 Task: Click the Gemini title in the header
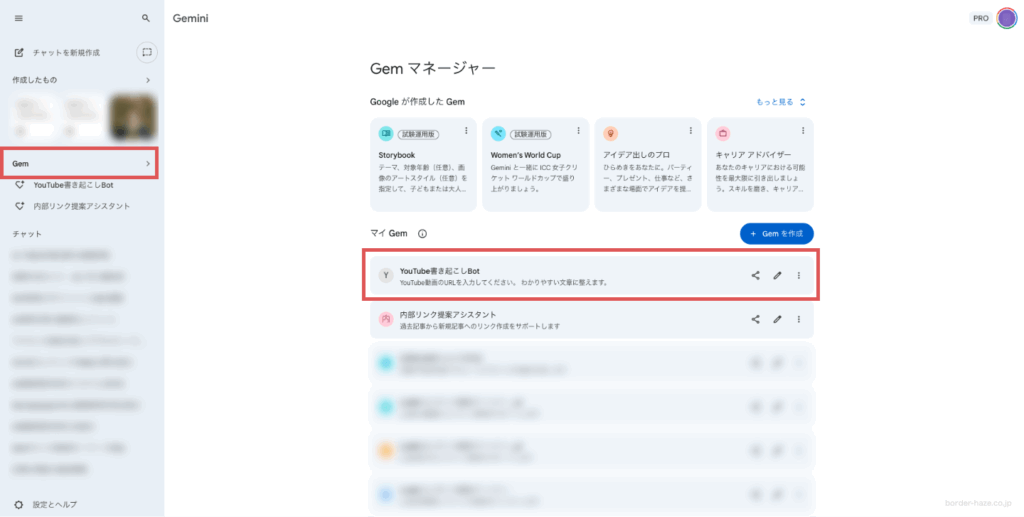tap(191, 18)
